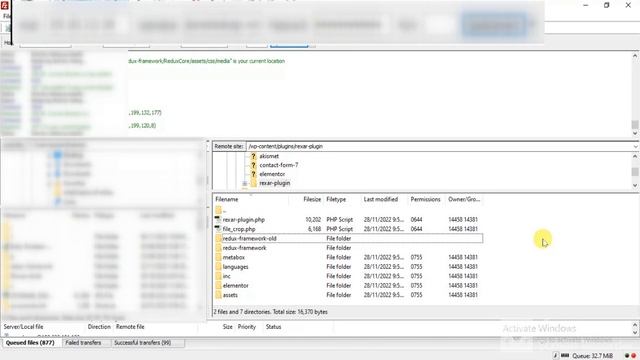Open the Remote site path dropdown arrow
The image size is (640, 360).
(636, 147)
